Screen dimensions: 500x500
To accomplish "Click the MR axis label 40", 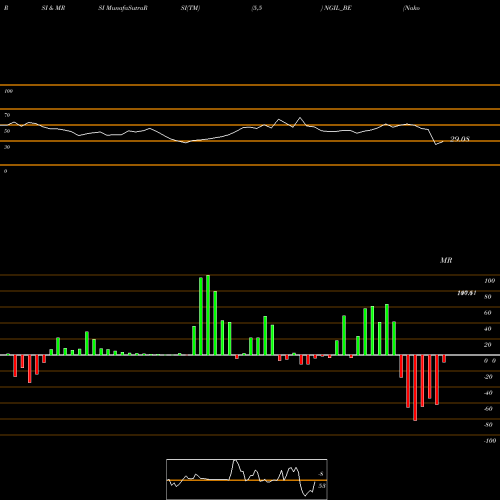I will [x=488, y=329].
